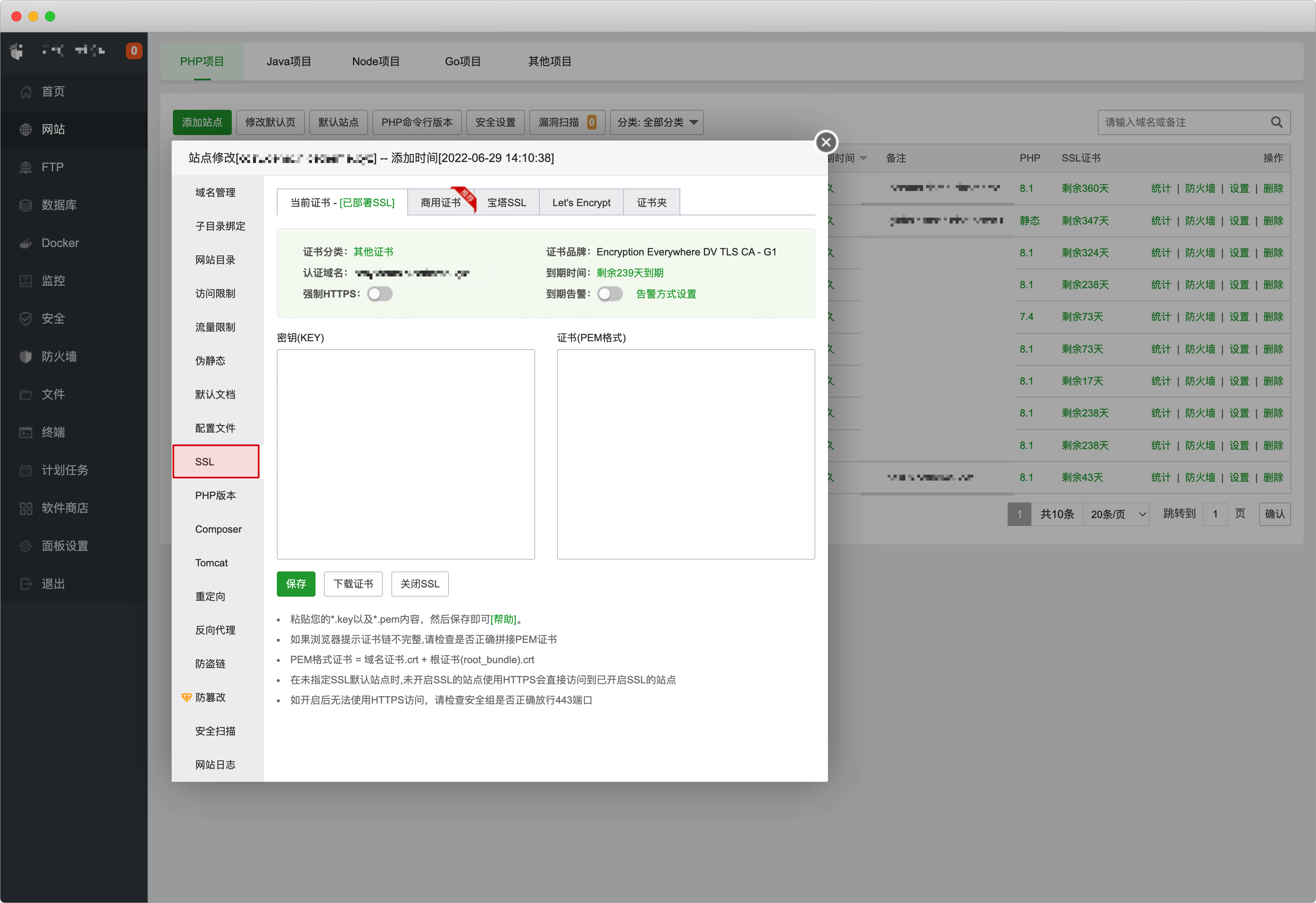1316x903 pixels.
Task: Click the calendar icon beside 计划任务
Action: click(26, 470)
